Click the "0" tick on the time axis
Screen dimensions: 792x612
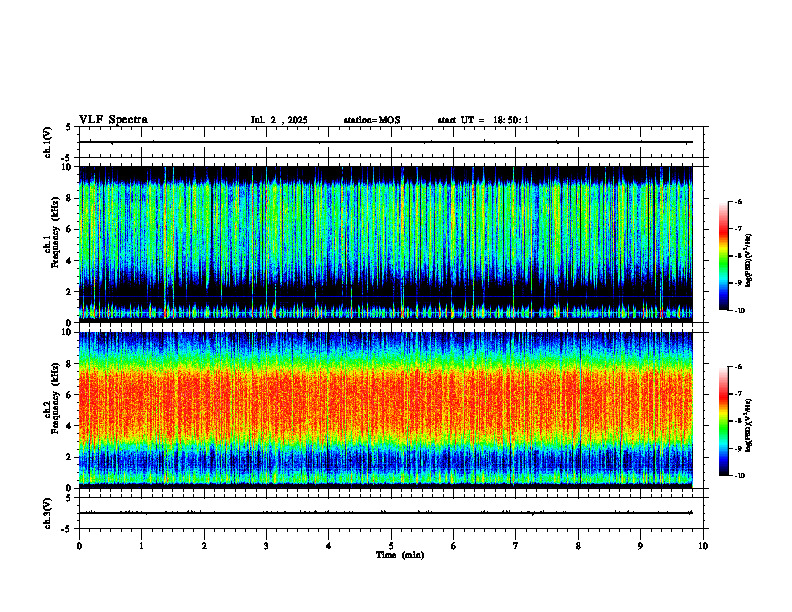coord(79,546)
